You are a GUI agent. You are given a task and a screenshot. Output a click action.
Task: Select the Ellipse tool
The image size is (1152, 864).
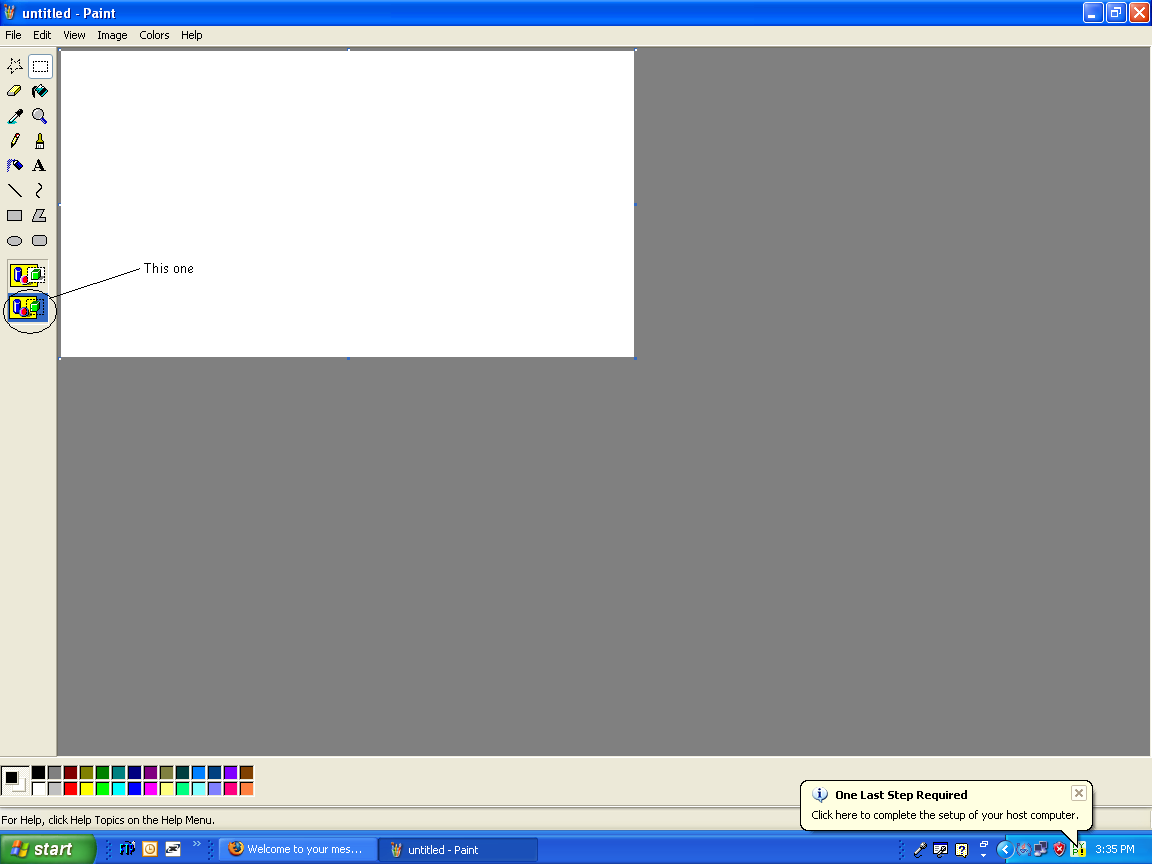(14, 240)
